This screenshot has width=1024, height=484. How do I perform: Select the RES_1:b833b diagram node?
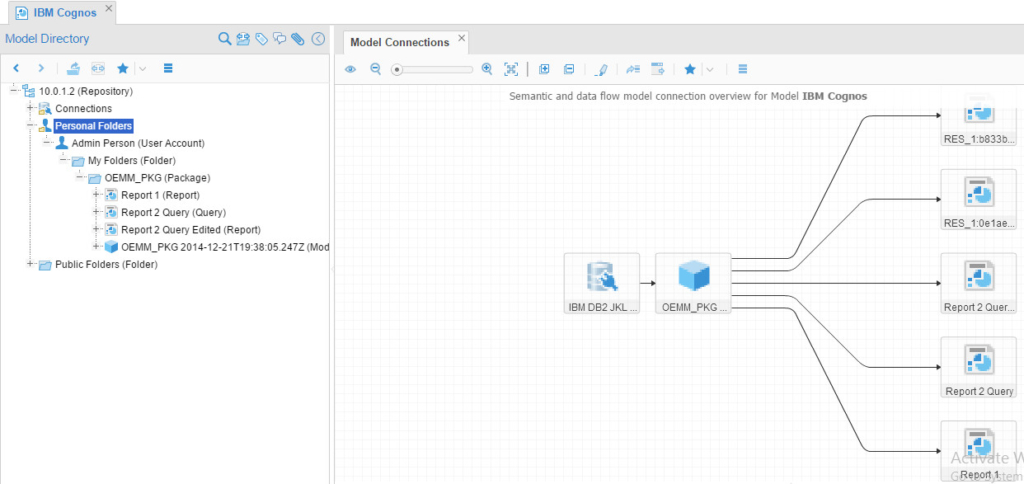tap(978, 119)
